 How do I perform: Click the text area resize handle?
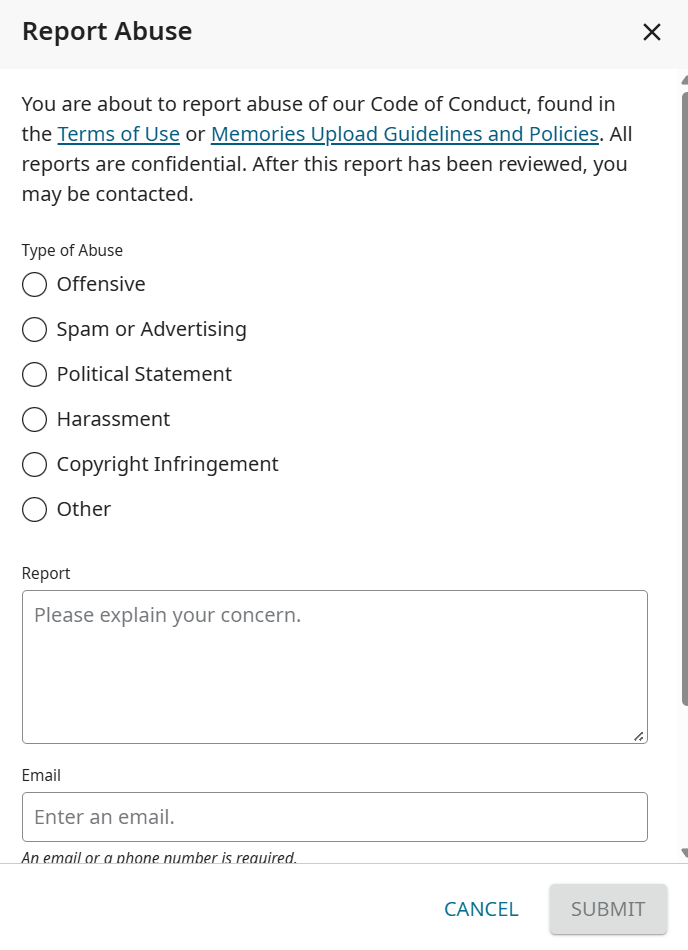pos(638,736)
